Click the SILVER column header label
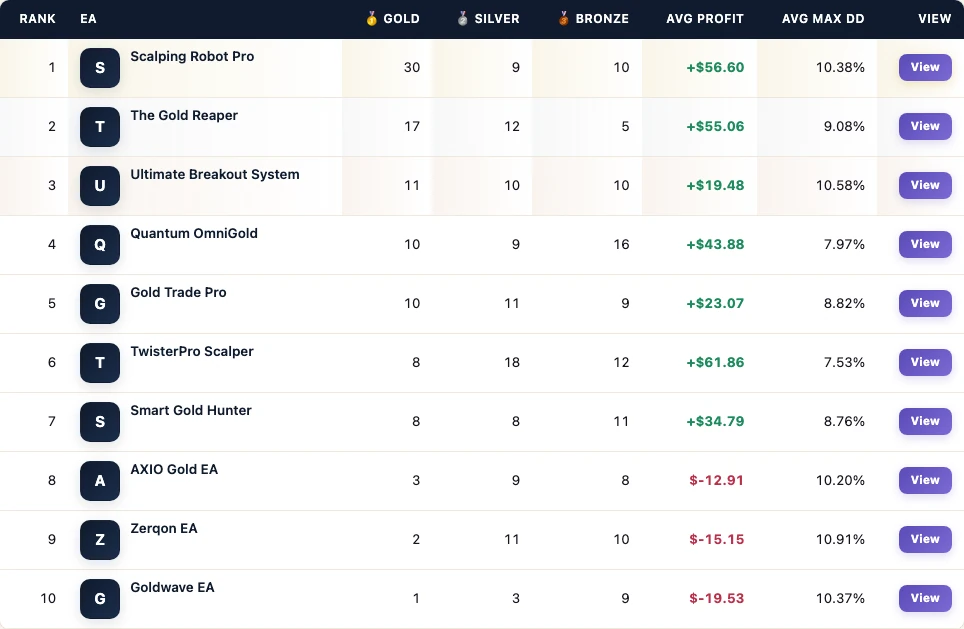Viewport: 964px width, 629px height. tap(497, 18)
